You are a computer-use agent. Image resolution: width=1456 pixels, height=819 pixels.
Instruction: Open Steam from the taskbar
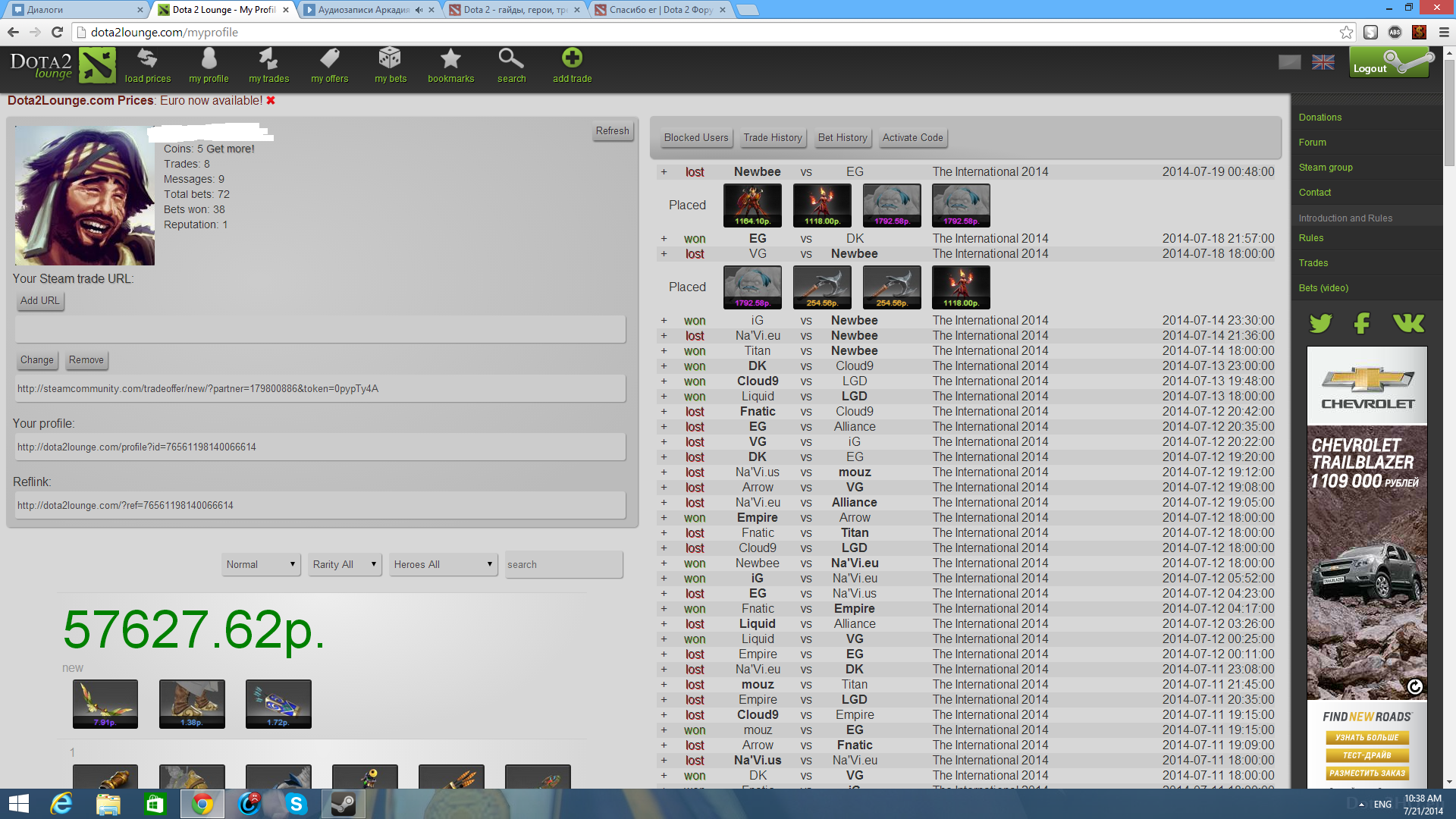[343, 804]
